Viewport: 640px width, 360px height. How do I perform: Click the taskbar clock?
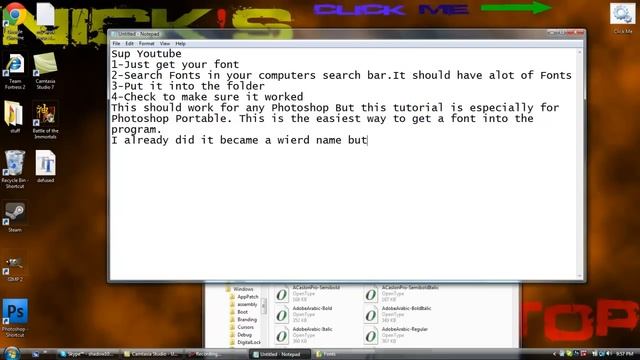click(x=624, y=354)
